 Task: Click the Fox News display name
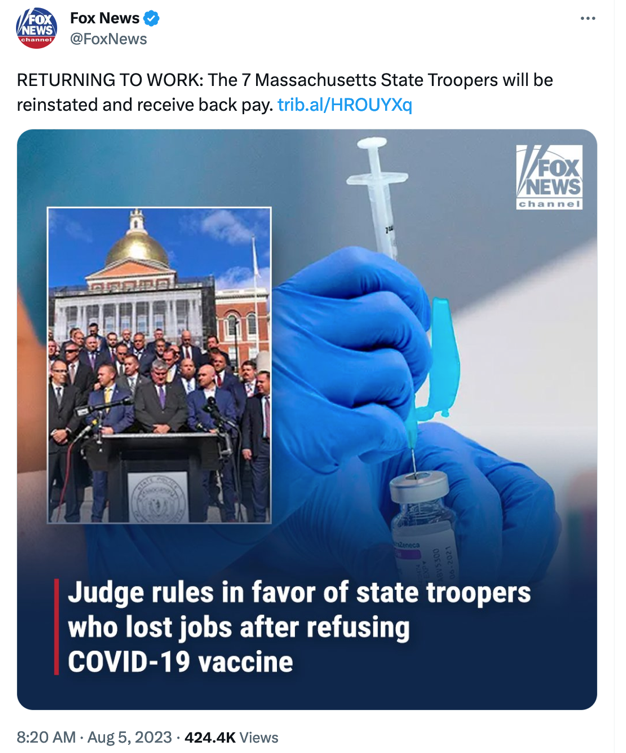[x=105, y=18]
